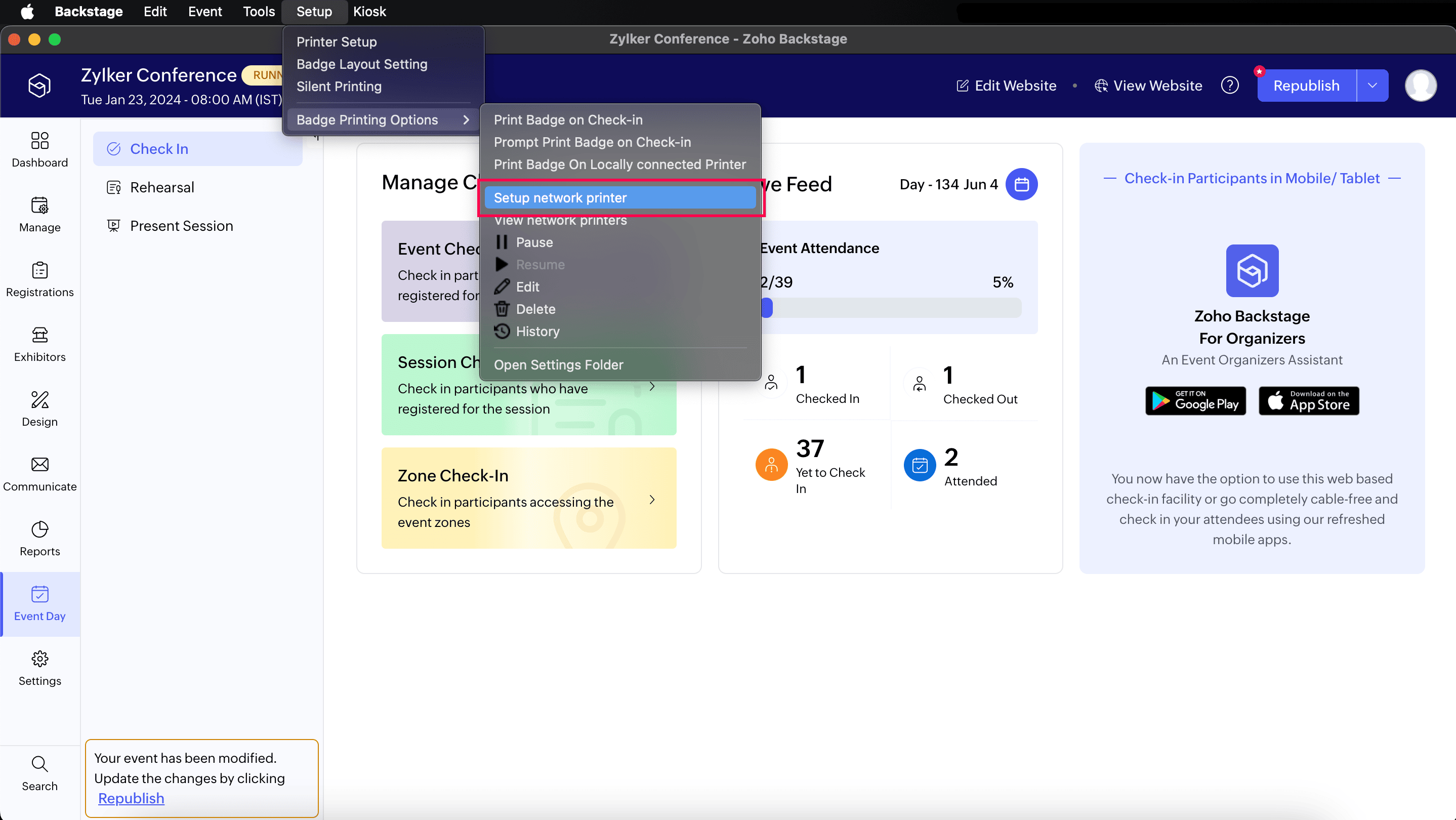Expand the Zone Check-In chevron
Image resolution: width=1456 pixels, height=820 pixels.
click(x=652, y=500)
